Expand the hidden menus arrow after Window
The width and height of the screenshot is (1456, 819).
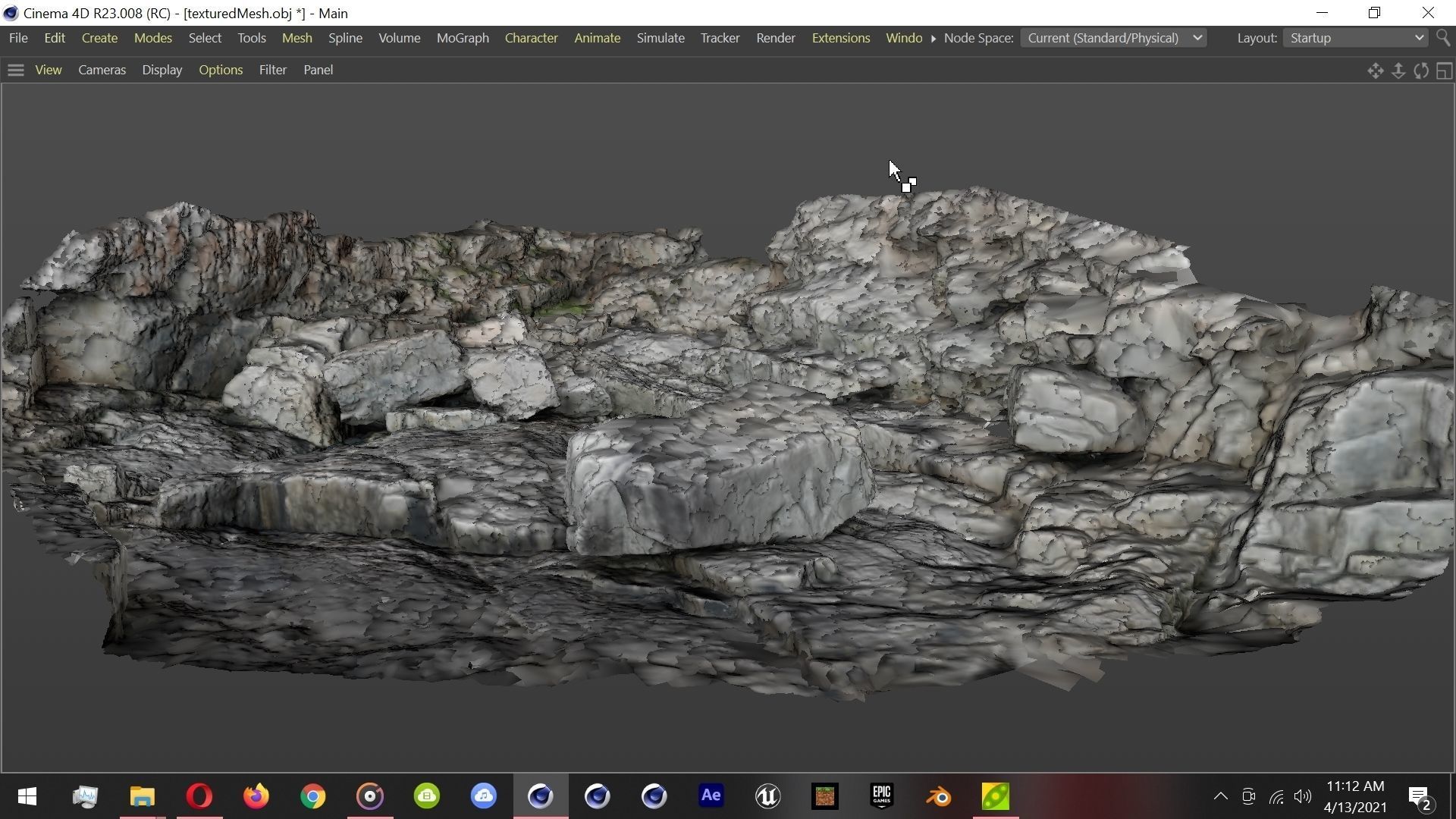[x=933, y=38]
